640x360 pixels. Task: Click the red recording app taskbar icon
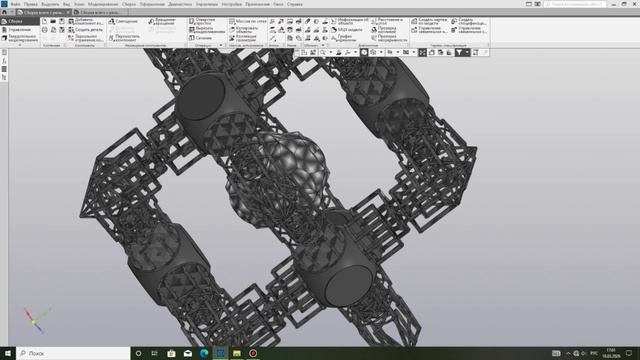(x=253, y=353)
